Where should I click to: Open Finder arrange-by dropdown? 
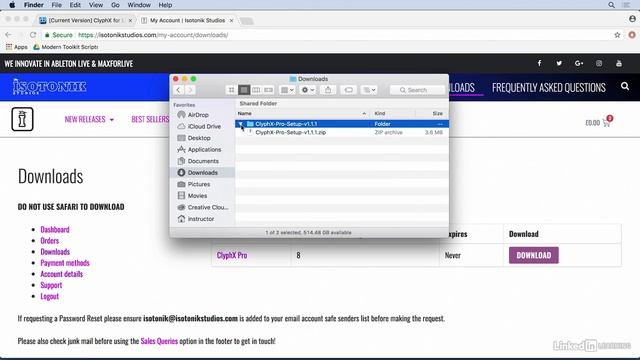coord(287,90)
